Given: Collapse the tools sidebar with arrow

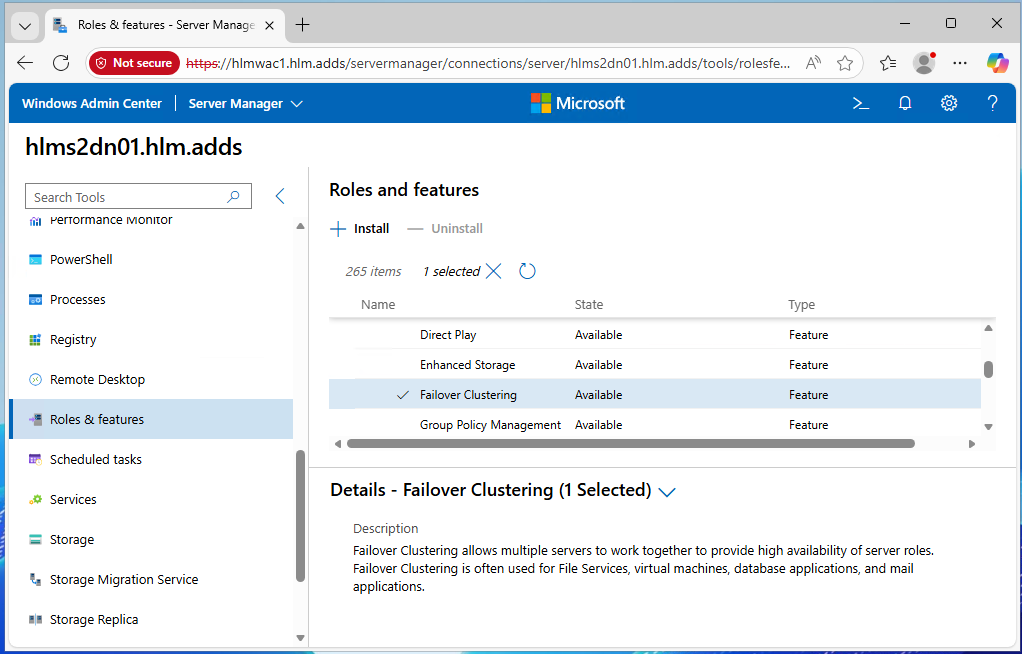Looking at the screenshot, I should pyautogui.click(x=280, y=197).
